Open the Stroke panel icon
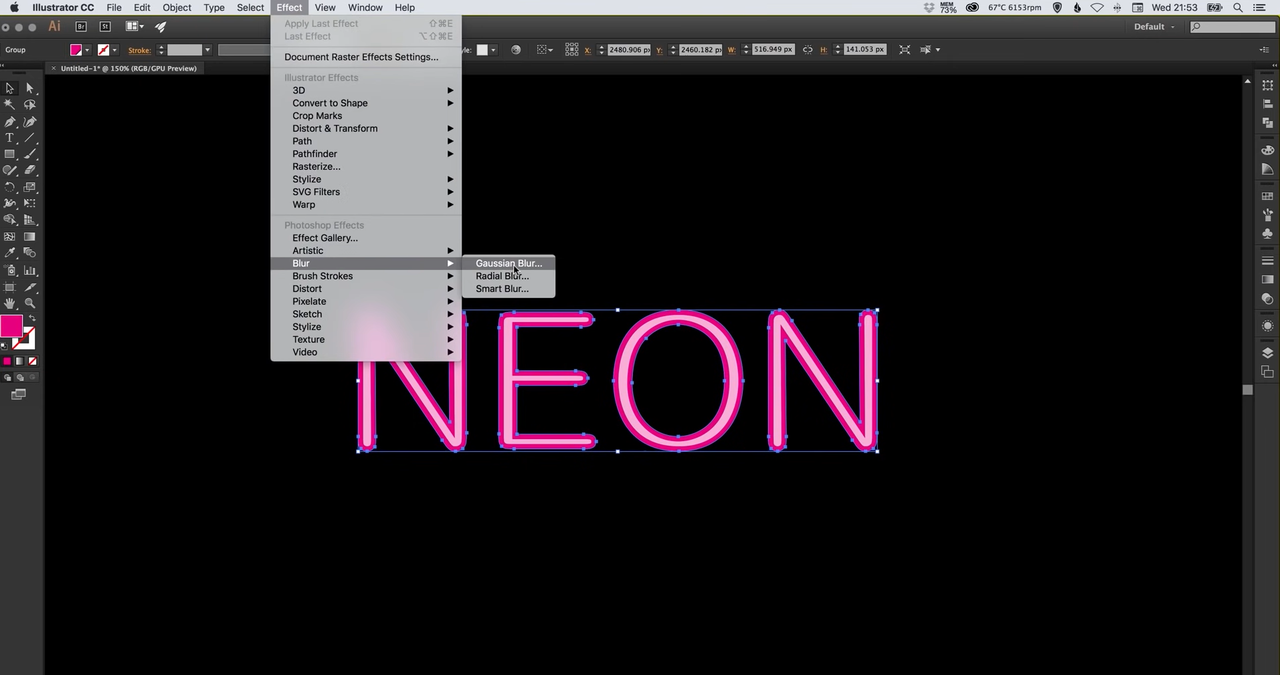The image size is (1280, 675). [1268, 262]
